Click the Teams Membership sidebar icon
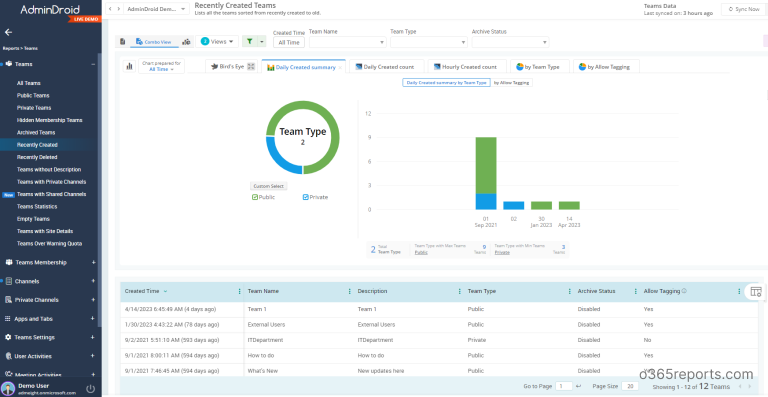This screenshot has width=768, height=397. pos(9,262)
